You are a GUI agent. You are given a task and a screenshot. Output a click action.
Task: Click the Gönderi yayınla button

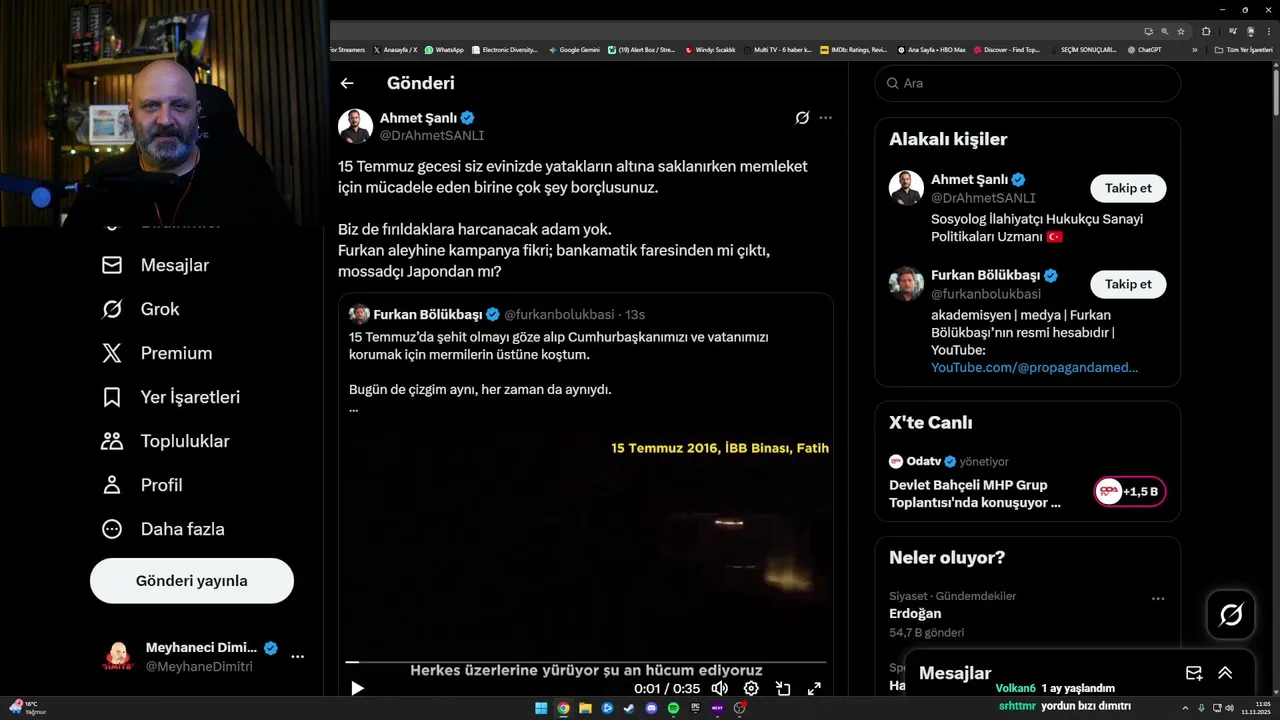tap(192, 581)
